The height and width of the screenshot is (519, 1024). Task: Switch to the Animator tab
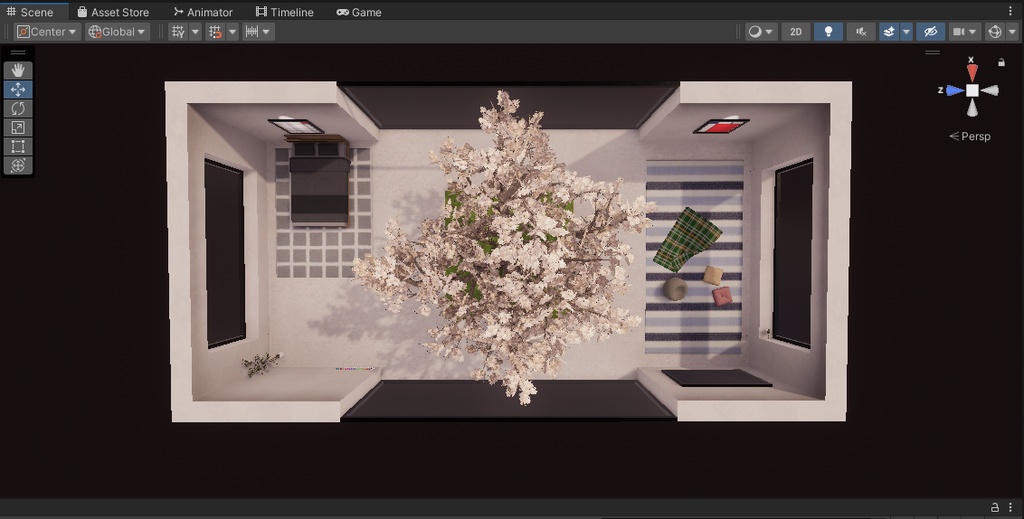[203, 12]
